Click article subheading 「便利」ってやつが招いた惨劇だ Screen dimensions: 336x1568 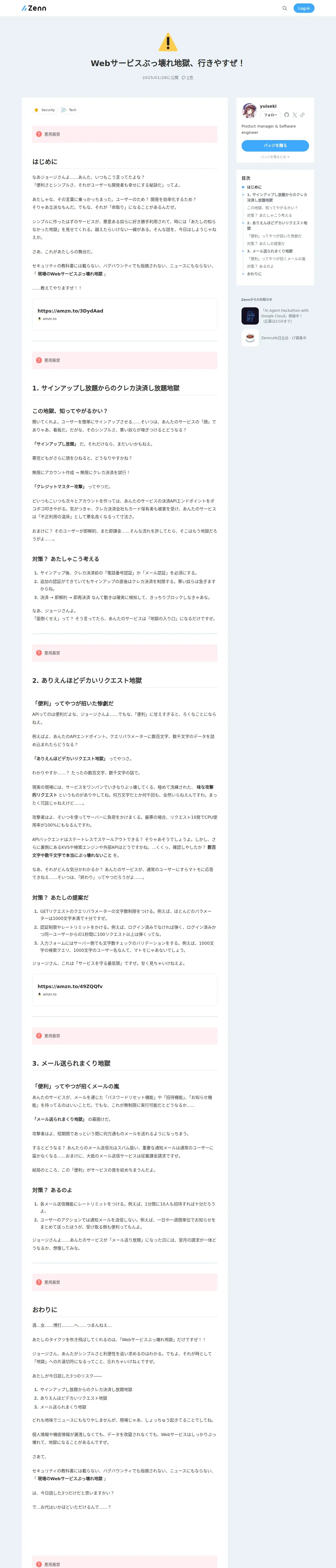click(x=73, y=704)
